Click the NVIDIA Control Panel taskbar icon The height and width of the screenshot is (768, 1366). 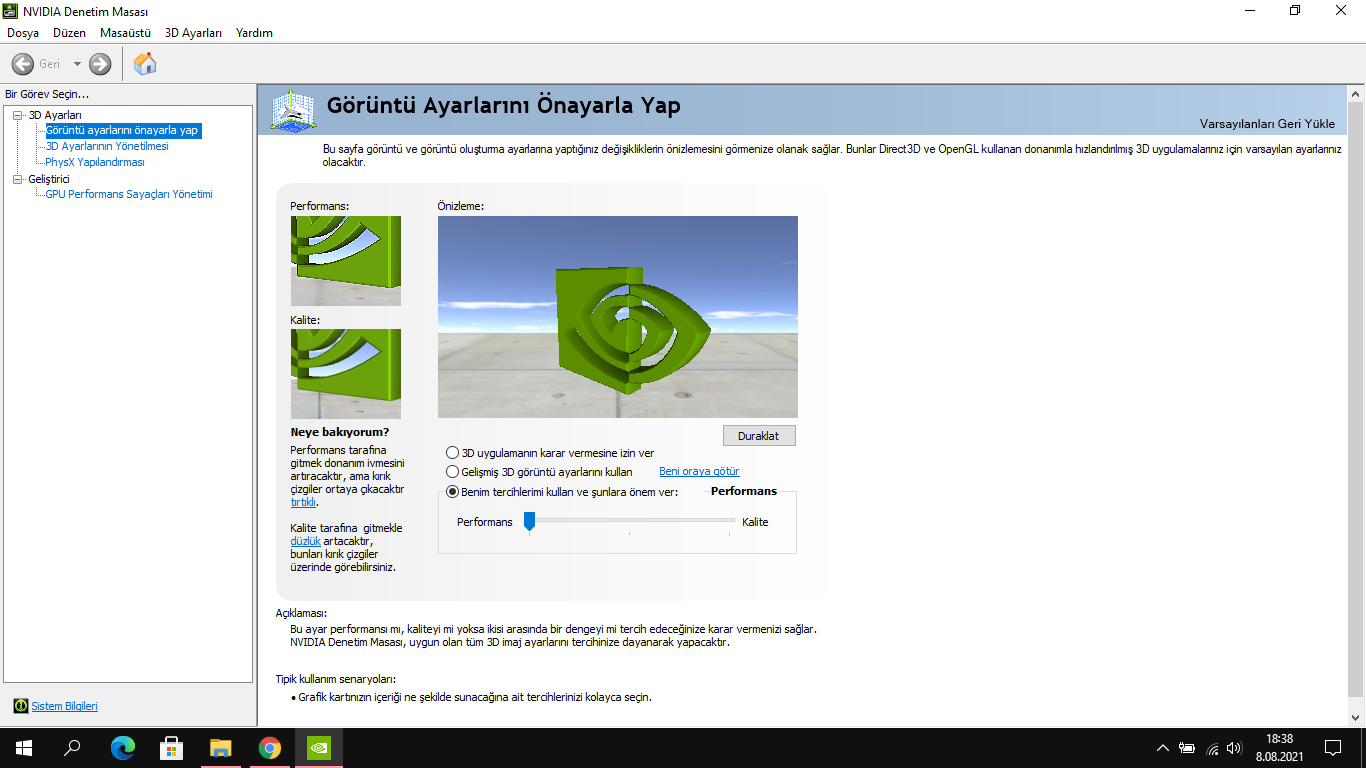[319, 748]
